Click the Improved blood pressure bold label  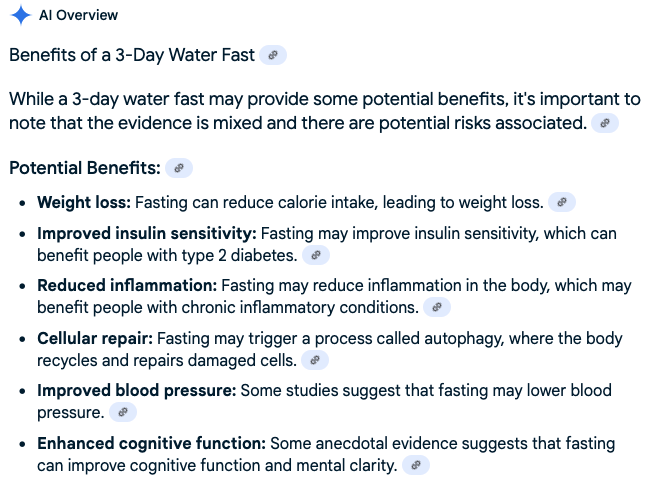137,390
